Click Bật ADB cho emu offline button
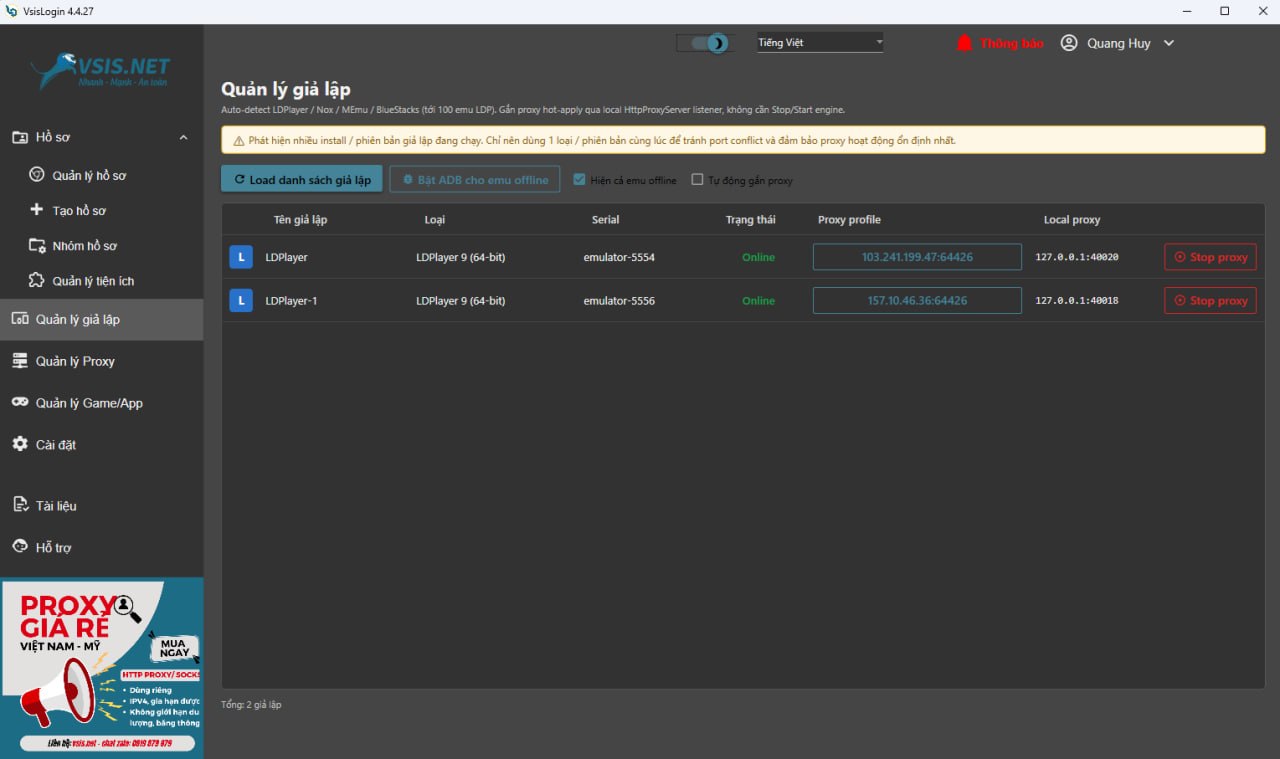The width and height of the screenshot is (1280, 759). pyautogui.click(x=475, y=179)
